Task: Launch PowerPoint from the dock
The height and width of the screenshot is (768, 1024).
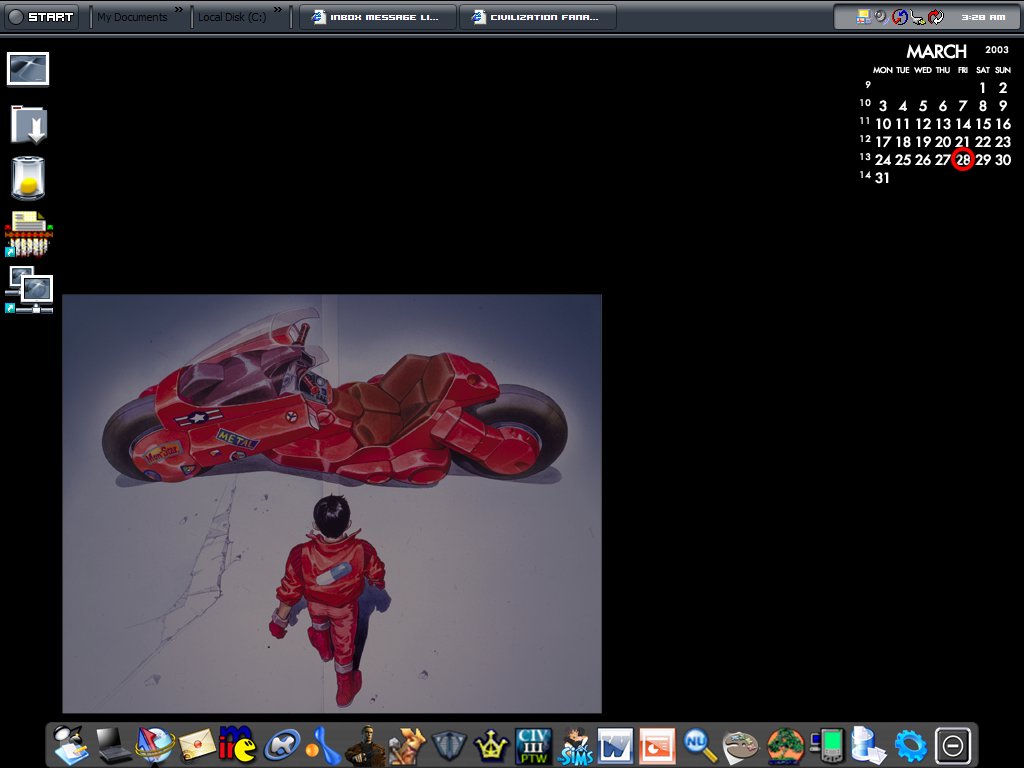Action: 656,746
